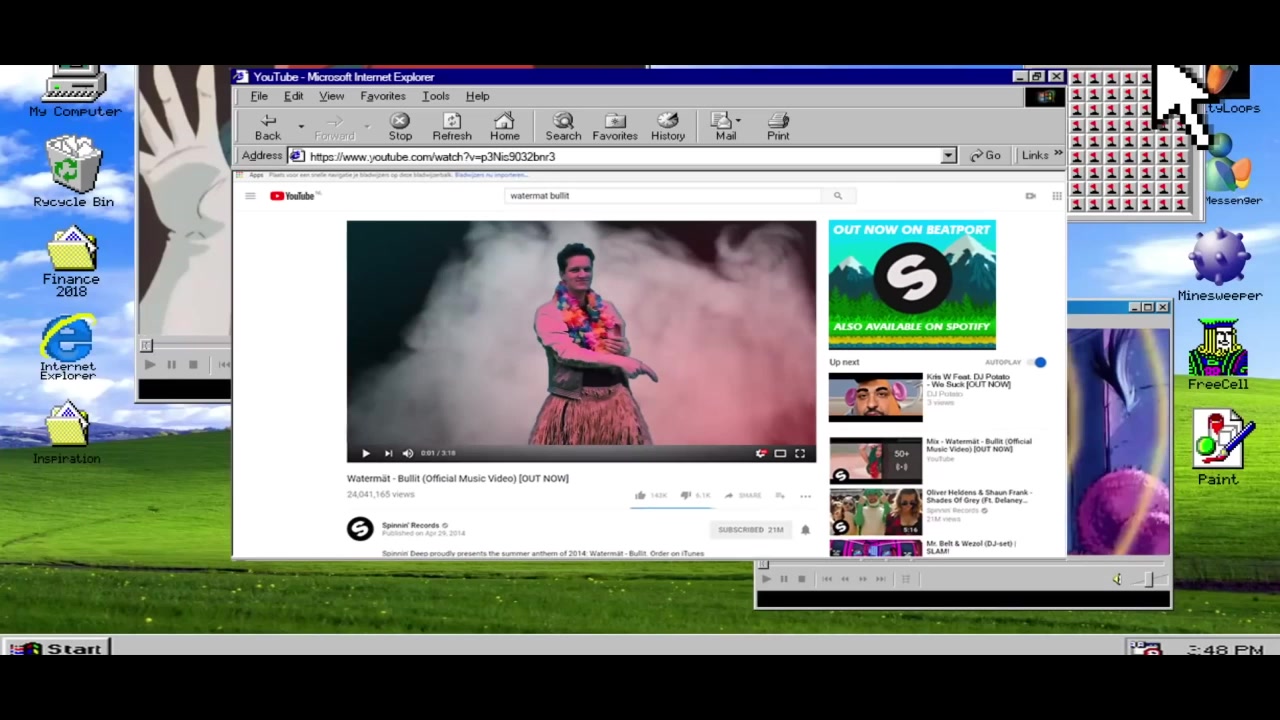The image size is (1280, 720).
Task: Open the Favorites toolbar button
Action: point(615,127)
